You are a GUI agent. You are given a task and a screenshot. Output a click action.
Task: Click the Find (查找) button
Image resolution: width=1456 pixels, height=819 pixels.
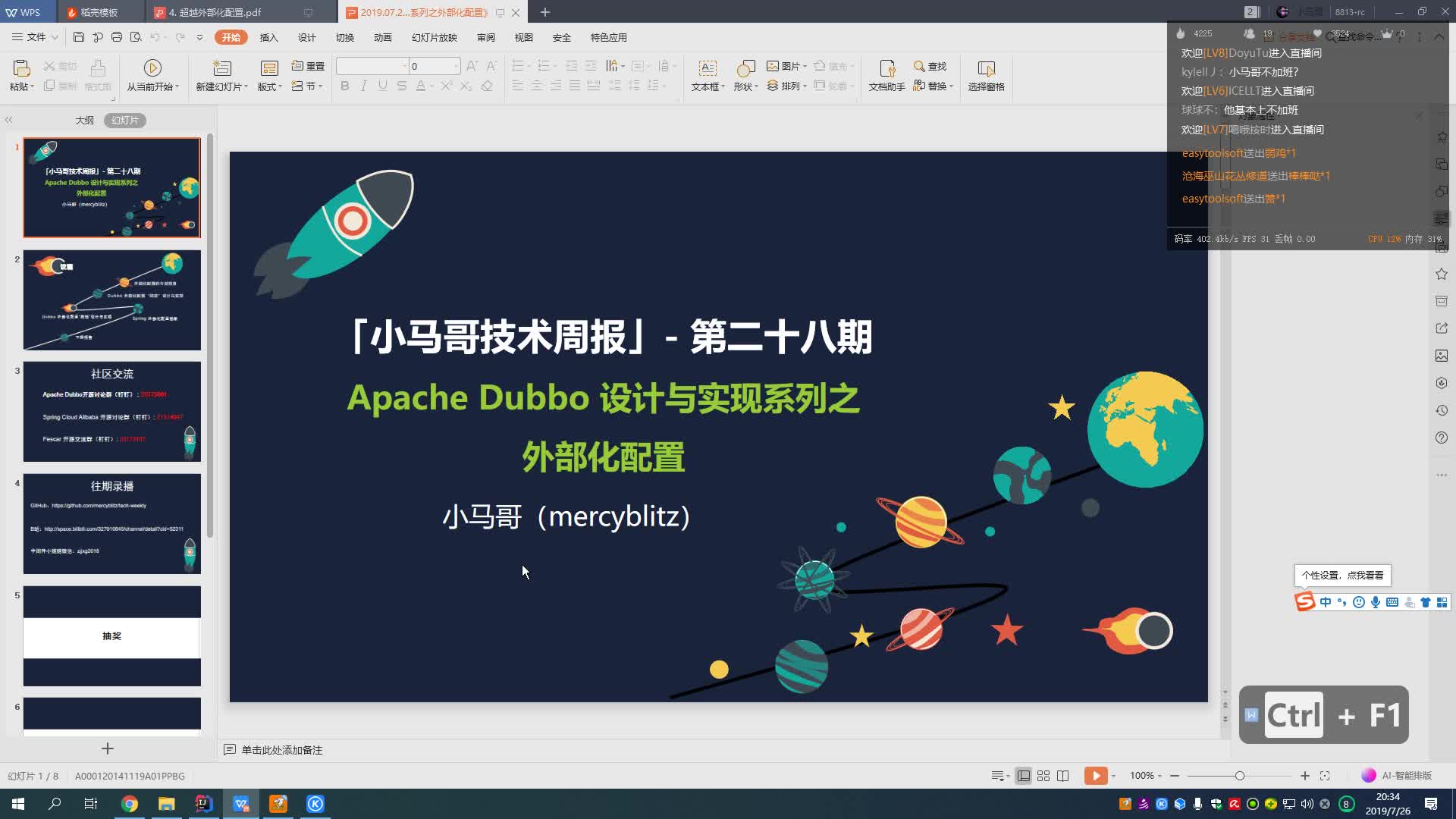(x=930, y=66)
